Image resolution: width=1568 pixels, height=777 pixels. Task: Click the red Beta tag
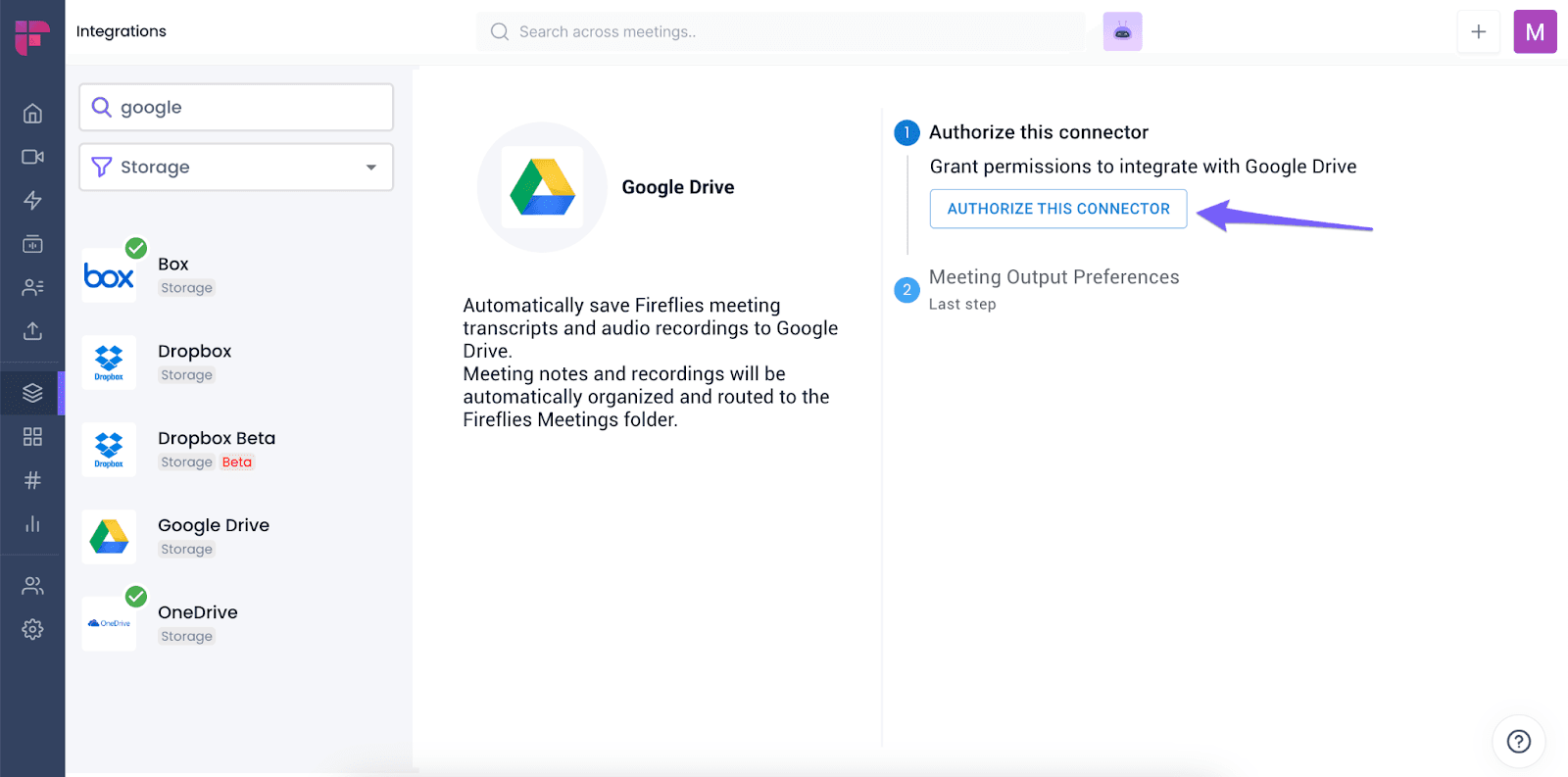(x=237, y=462)
